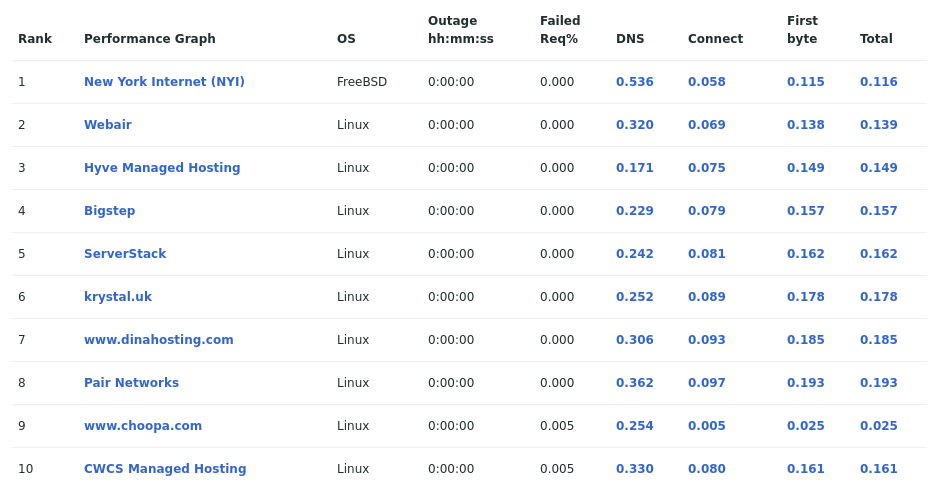This screenshot has width=939, height=490.
Task: Click DNS value 0.229 for Bigstep
Action: point(635,211)
